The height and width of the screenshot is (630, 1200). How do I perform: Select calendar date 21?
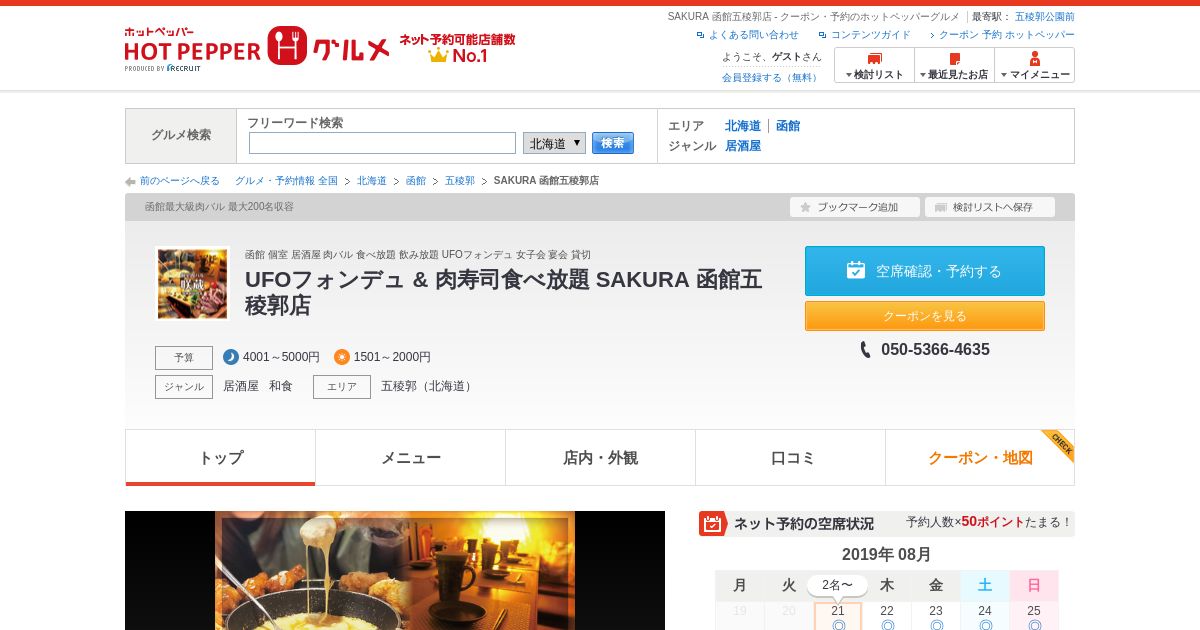pos(838,616)
